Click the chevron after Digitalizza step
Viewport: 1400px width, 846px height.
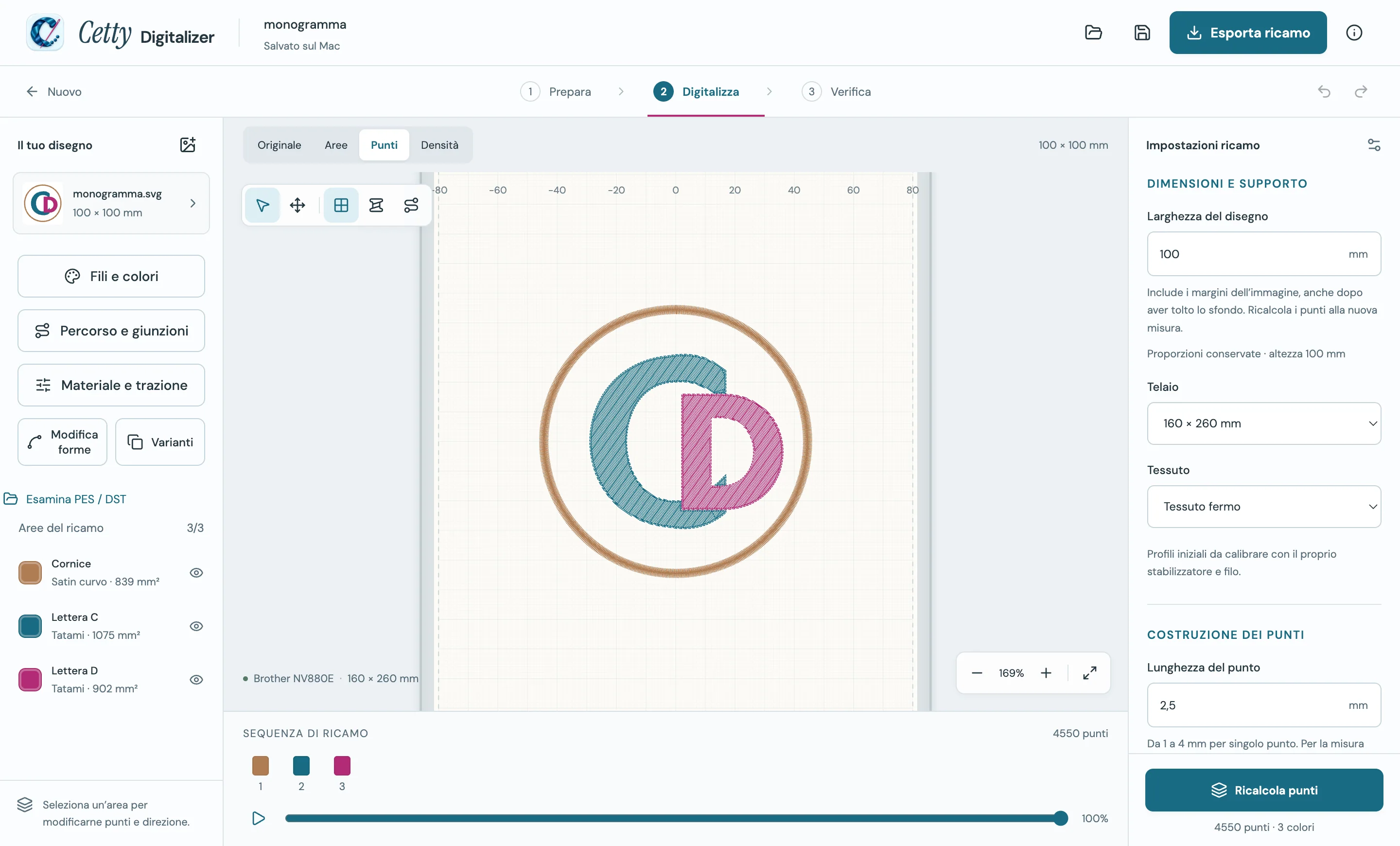[769, 91]
